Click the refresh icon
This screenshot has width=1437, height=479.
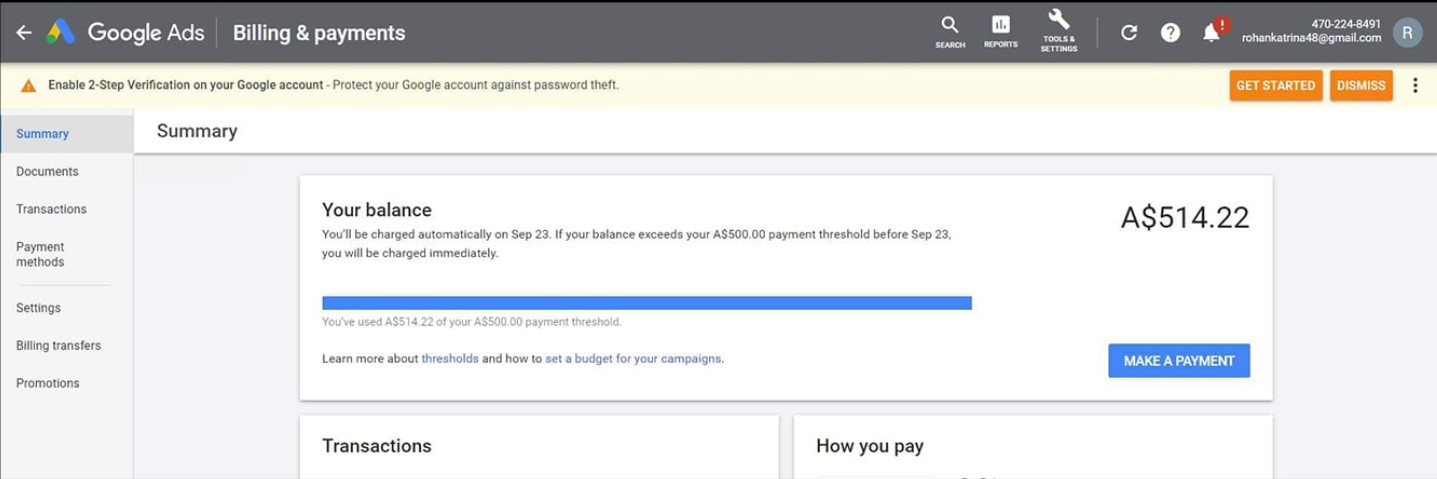click(1129, 33)
